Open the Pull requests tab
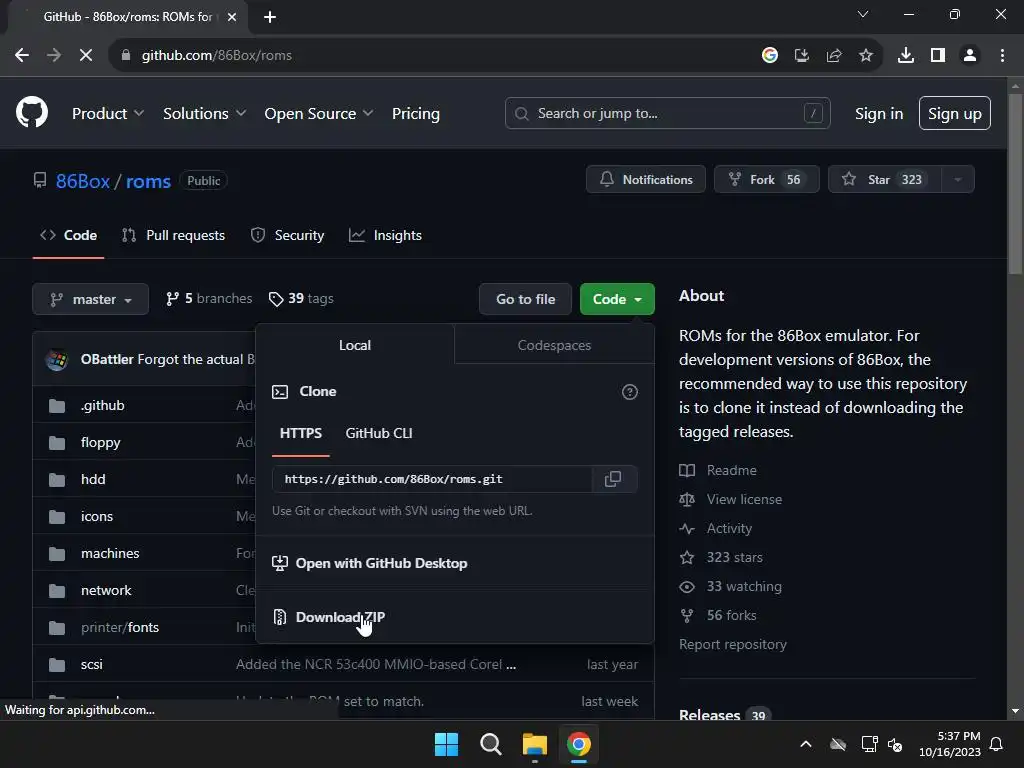Viewport: 1024px width, 768px height. tap(174, 235)
